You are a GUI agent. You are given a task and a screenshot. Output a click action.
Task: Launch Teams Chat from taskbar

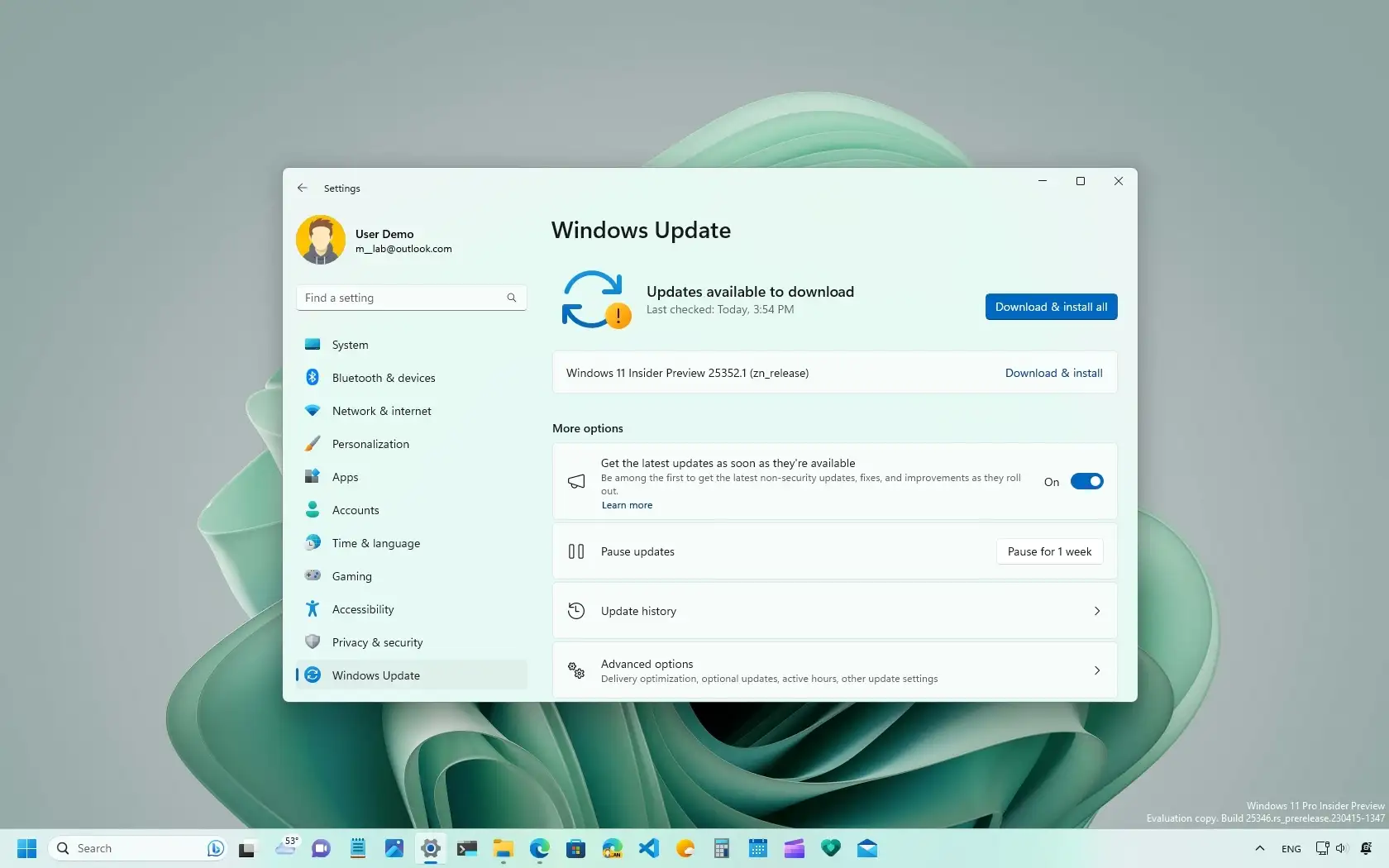pos(321,848)
